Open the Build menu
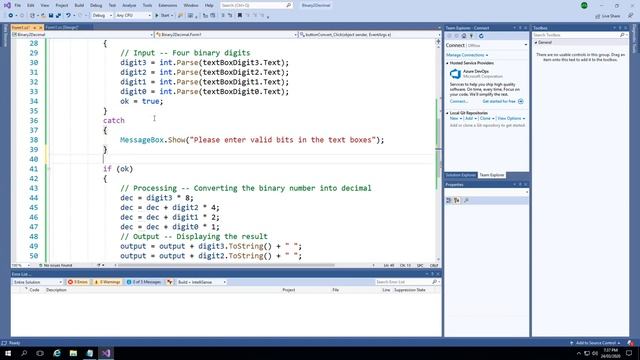This screenshot has width=640, height=360. (x=79, y=5)
